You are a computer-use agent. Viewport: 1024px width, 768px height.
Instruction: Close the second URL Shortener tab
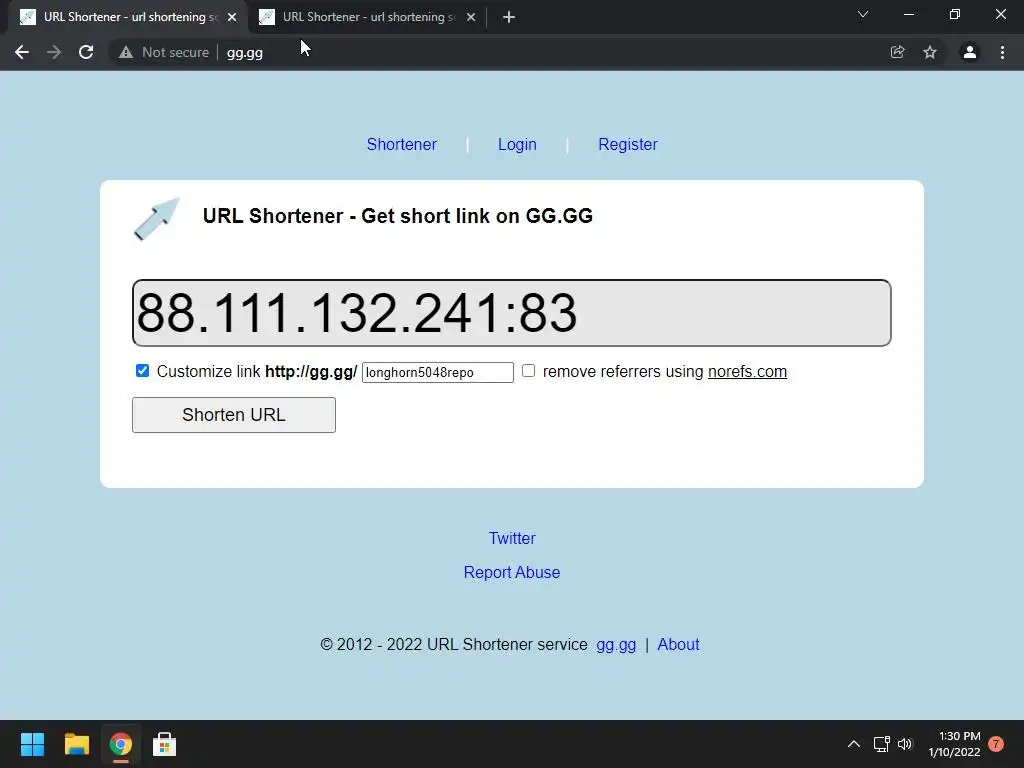[x=471, y=17]
